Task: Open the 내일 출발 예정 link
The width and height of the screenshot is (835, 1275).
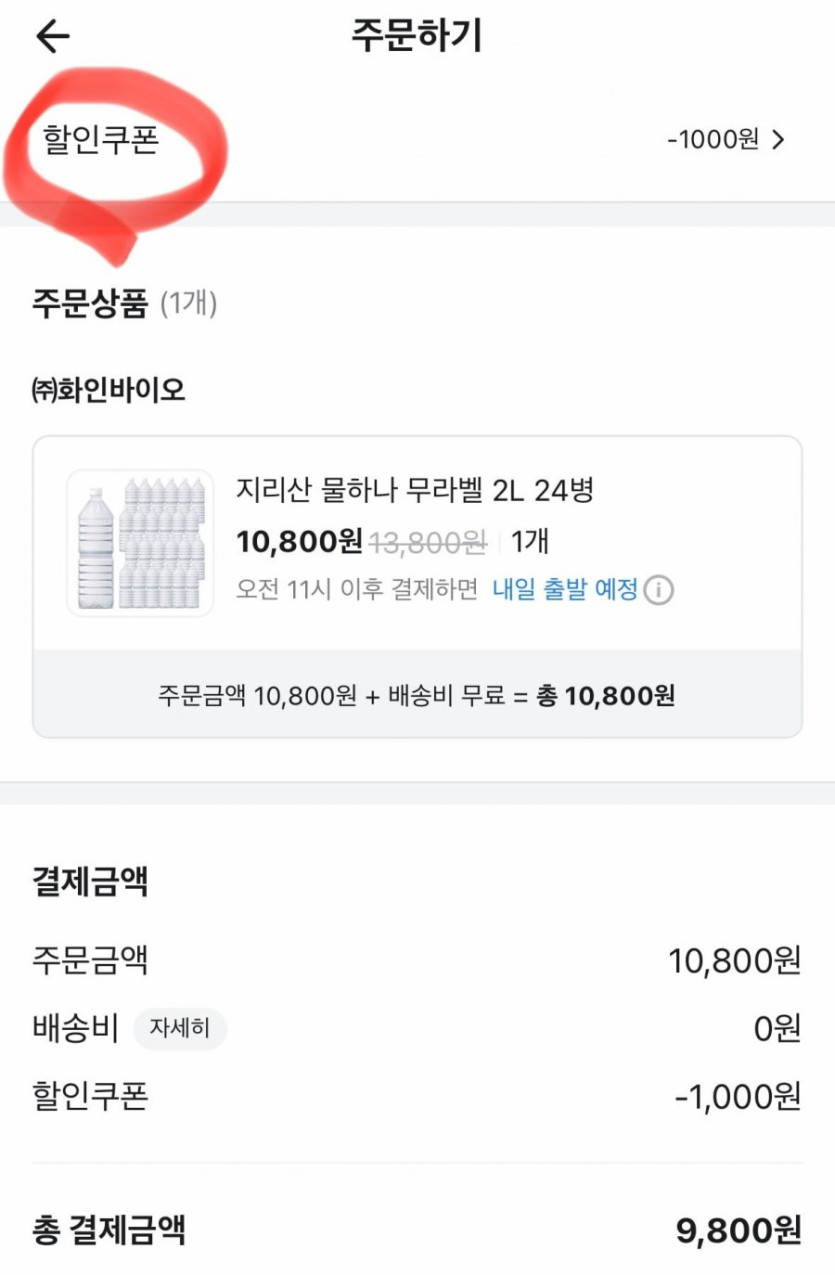Action: [564, 590]
